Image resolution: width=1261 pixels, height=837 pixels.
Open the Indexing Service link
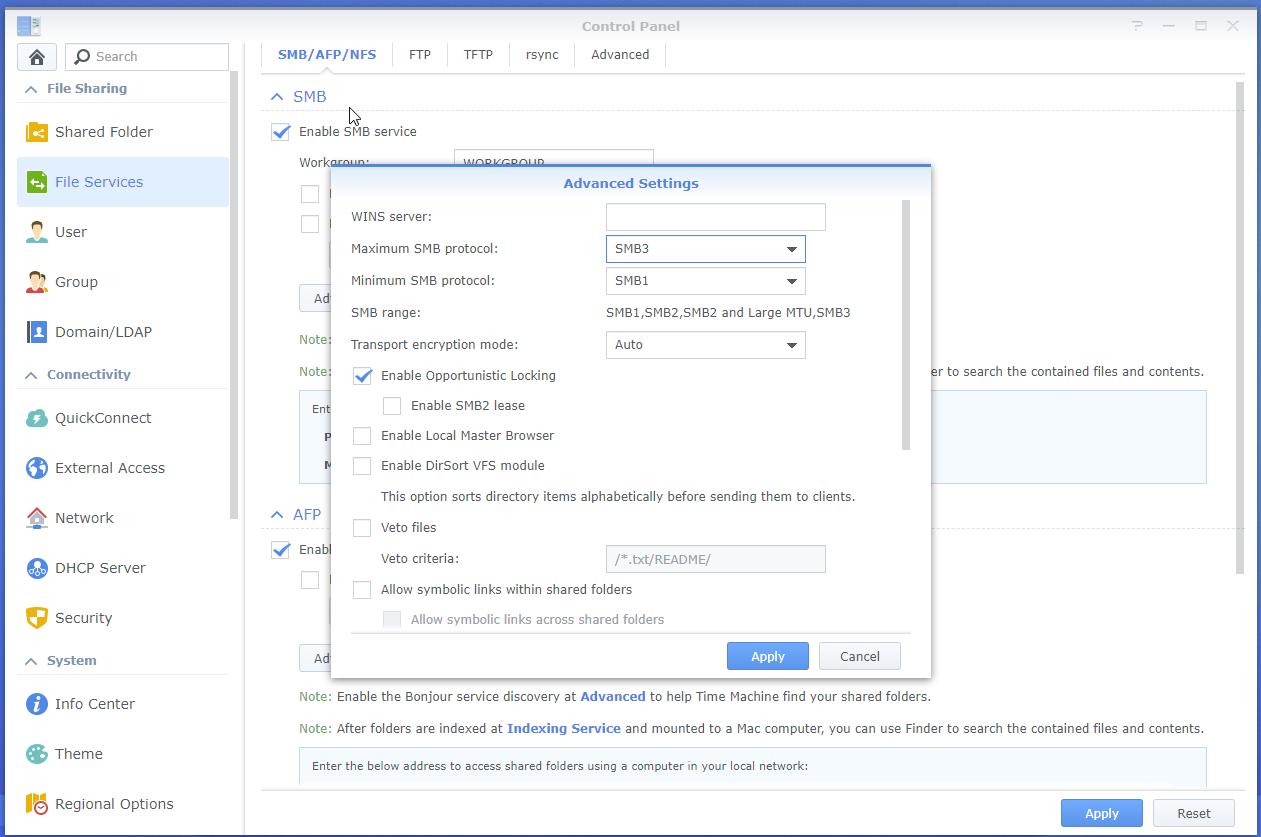(x=564, y=729)
